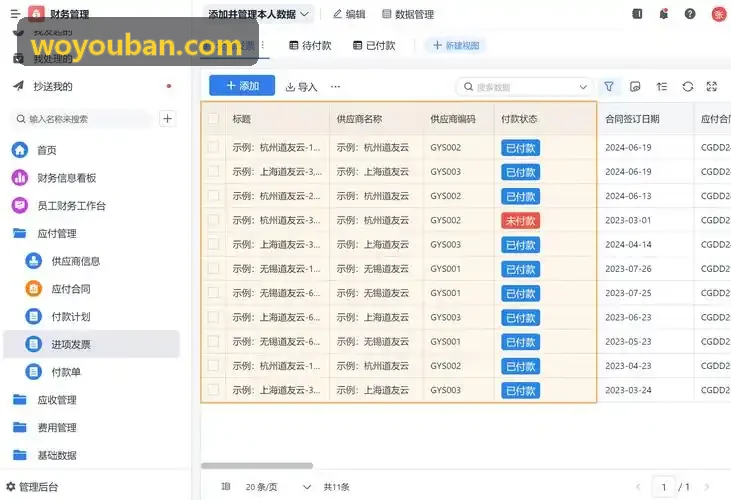
Task: Click 已付款 badge in the 2023-04-23 row
Action: 521,366
